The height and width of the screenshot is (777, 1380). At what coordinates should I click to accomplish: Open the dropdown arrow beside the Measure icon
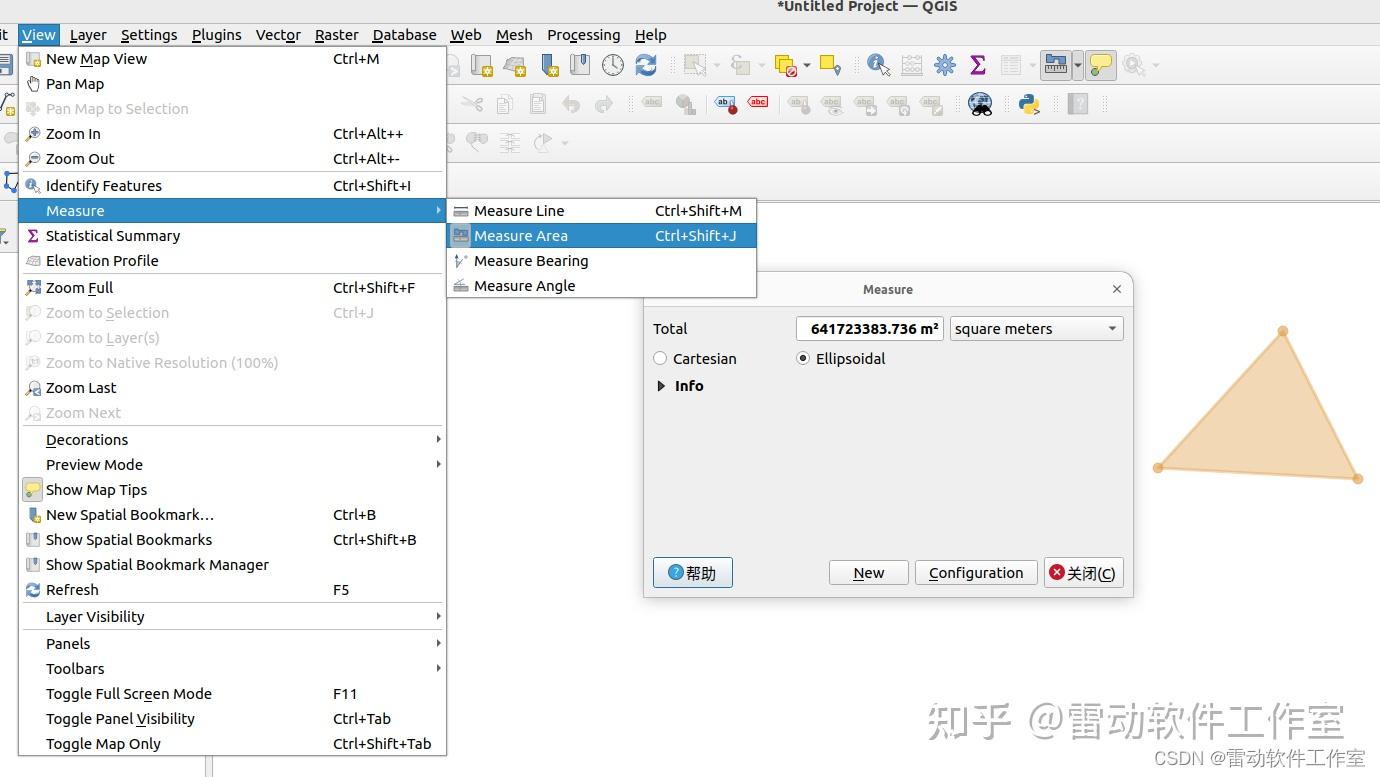1077,65
